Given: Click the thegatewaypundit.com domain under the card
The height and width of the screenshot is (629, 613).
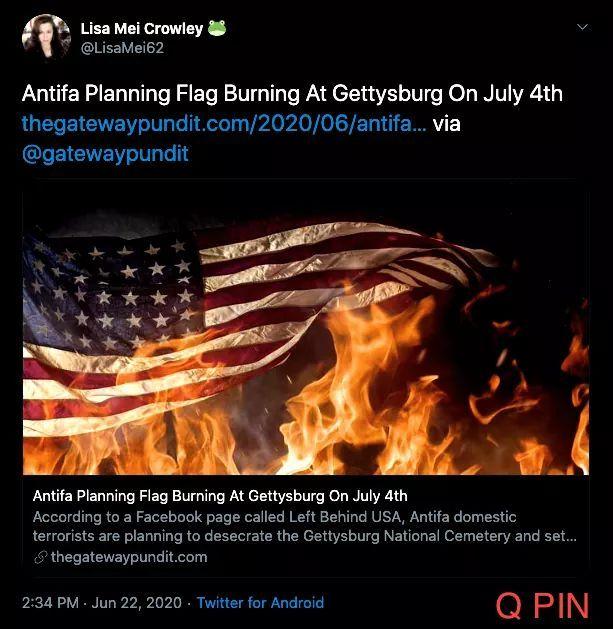Looking at the screenshot, I should (129, 557).
